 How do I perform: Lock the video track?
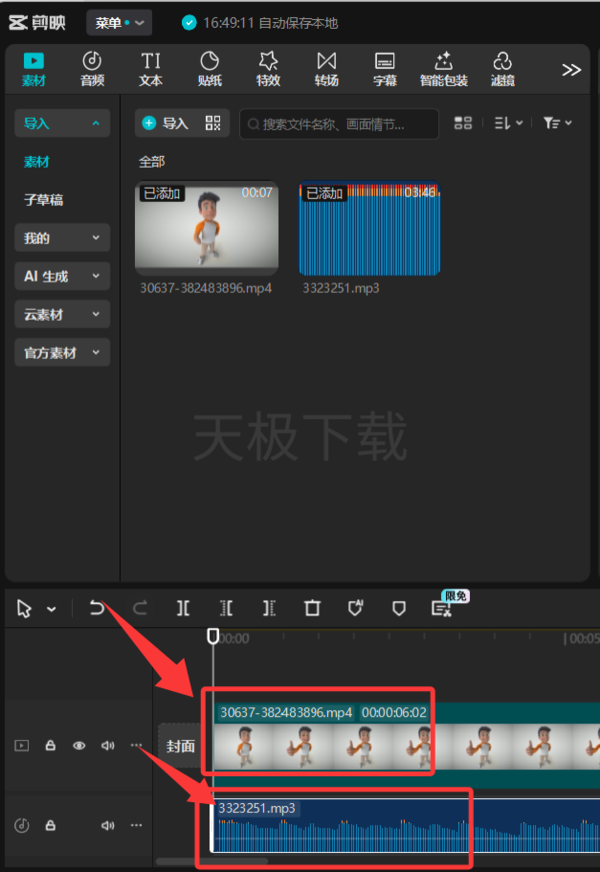(50, 745)
